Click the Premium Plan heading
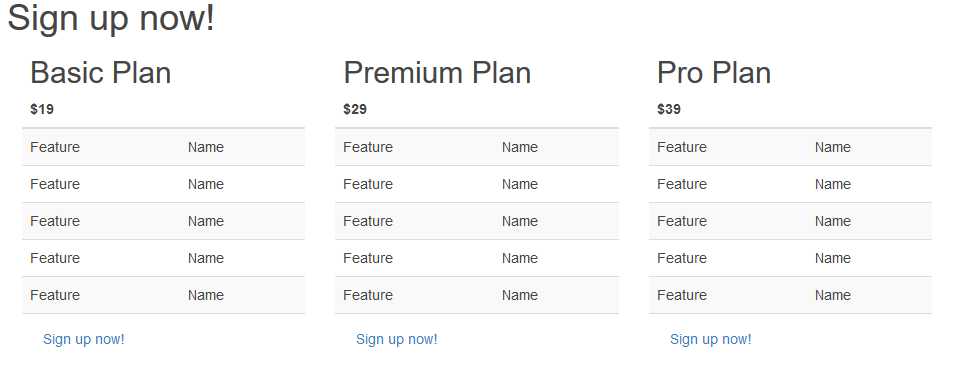 coord(437,73)
